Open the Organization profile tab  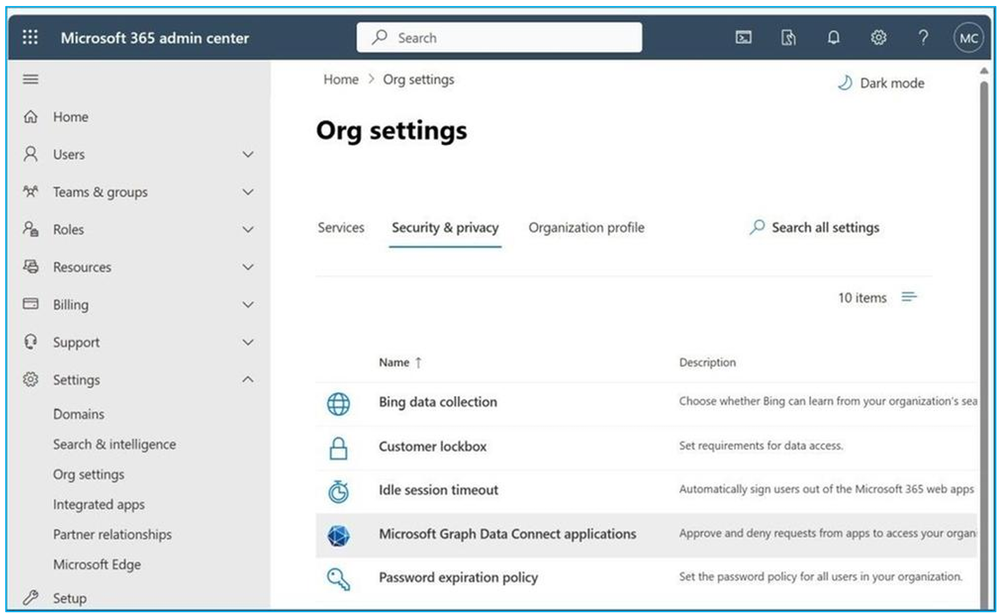click(x=586, y=227)
